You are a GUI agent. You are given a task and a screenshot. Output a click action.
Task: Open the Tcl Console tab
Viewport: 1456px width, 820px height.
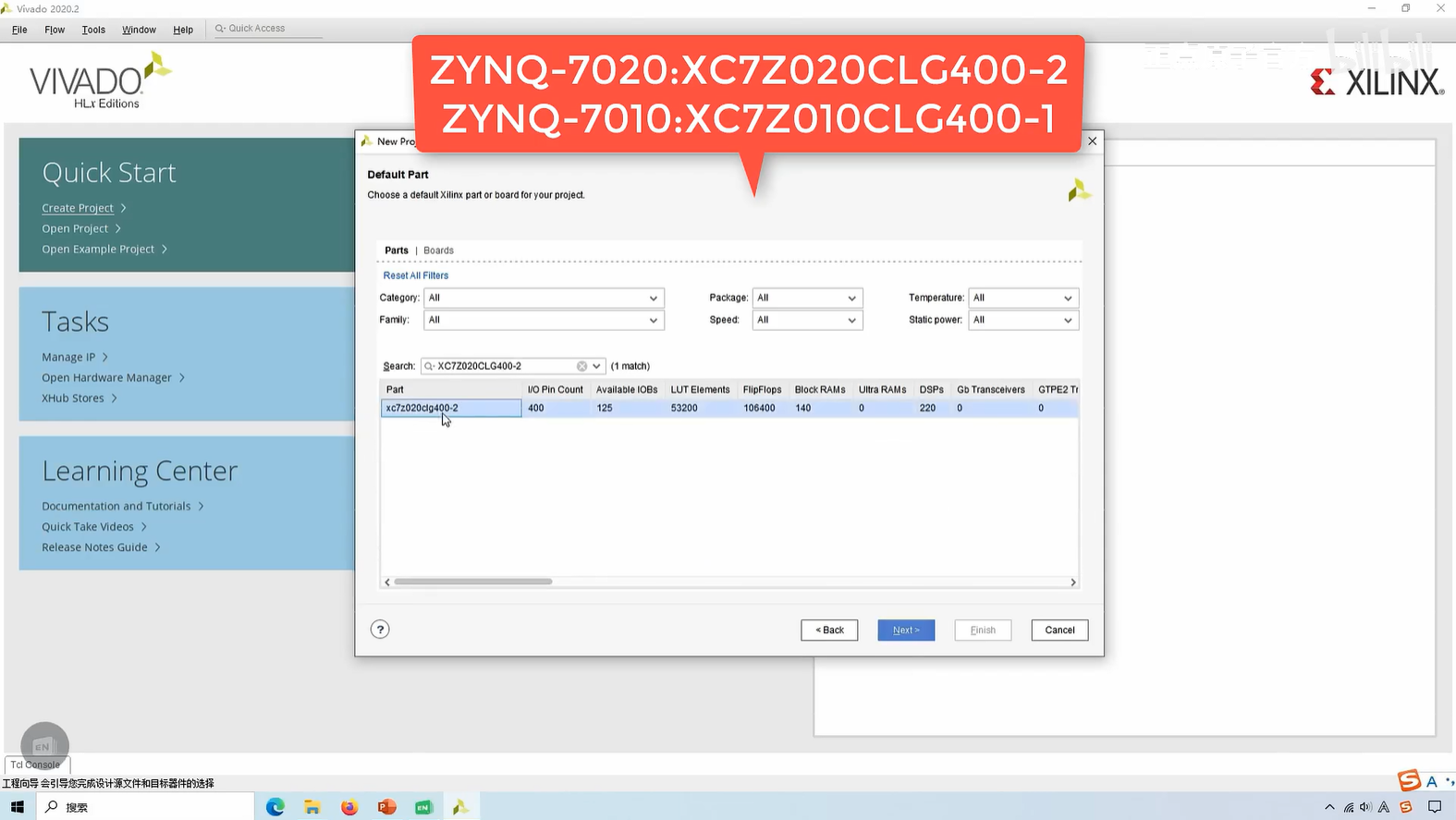[x=37, y=765]
